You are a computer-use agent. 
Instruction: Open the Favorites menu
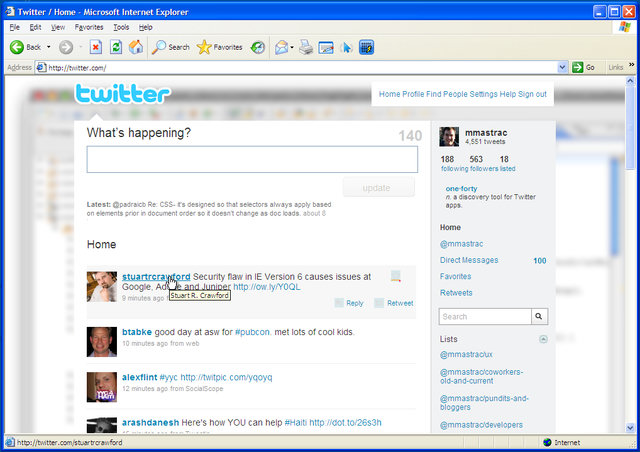click(89, 27)
